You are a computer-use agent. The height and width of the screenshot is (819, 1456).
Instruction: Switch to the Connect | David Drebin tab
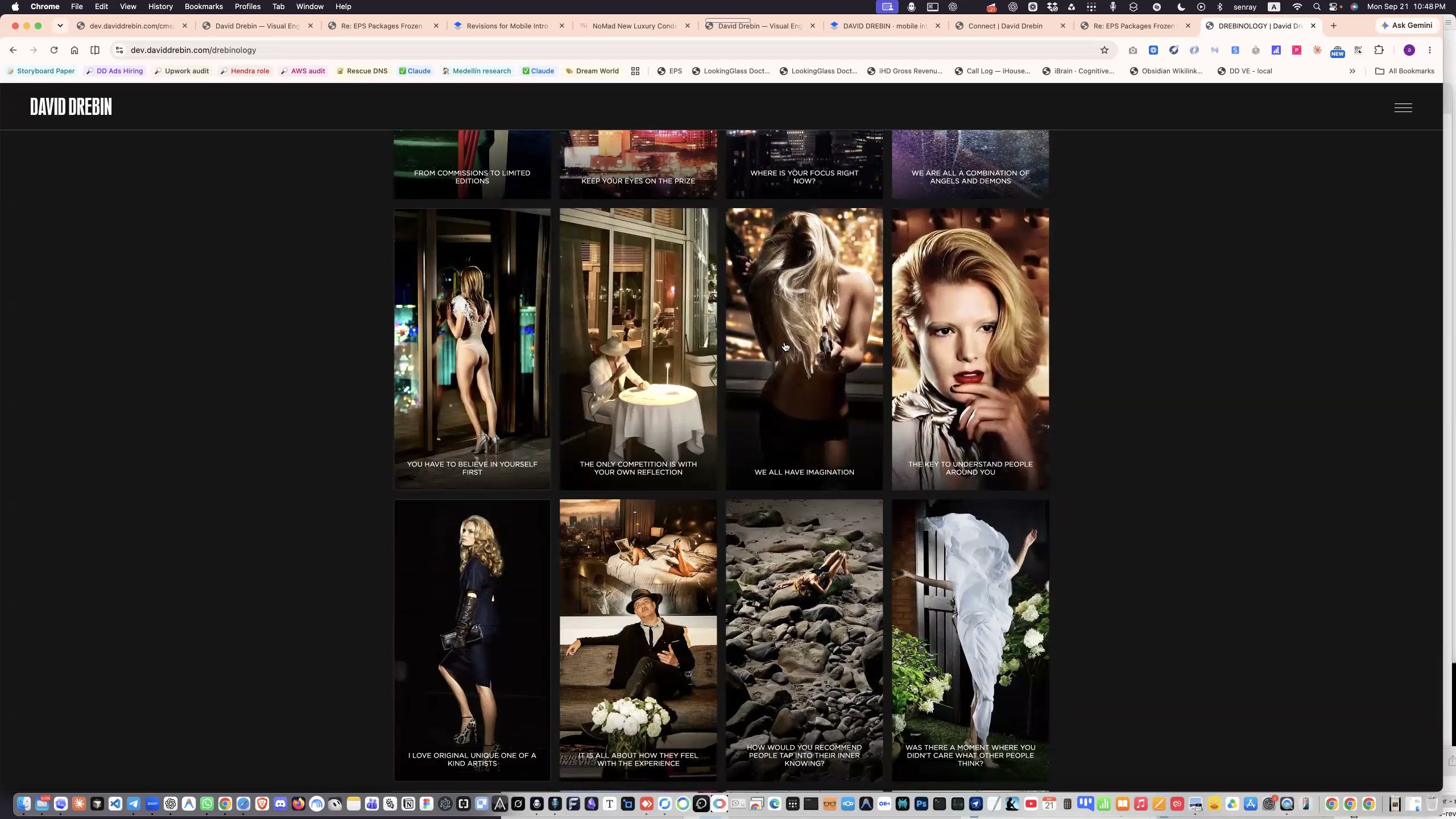point(1011,26)
